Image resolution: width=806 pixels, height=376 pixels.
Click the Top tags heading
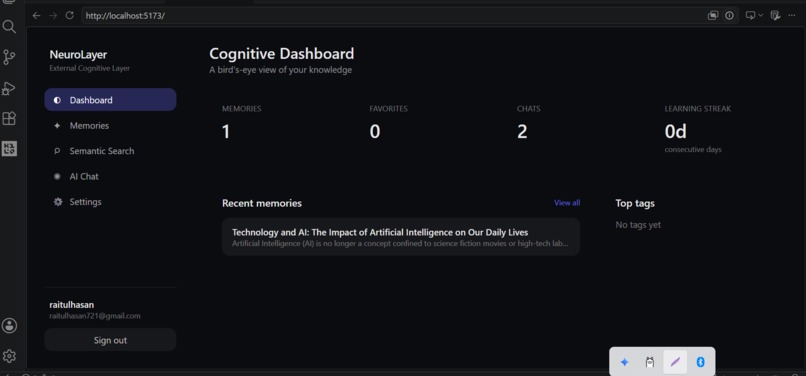(635, 203)
